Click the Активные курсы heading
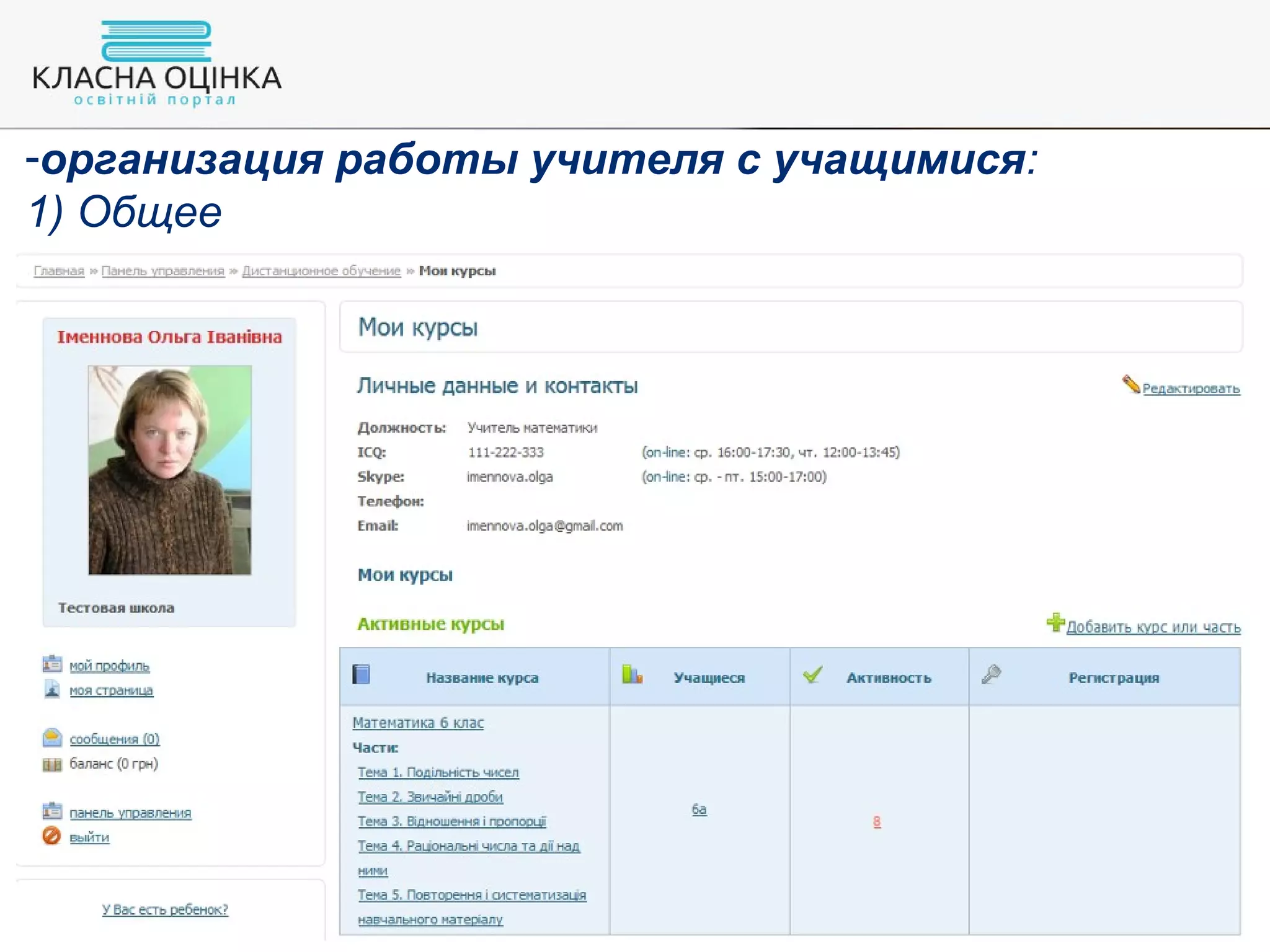The width and height of the screenshot is (1270, 952). click(x=430, y=624)
